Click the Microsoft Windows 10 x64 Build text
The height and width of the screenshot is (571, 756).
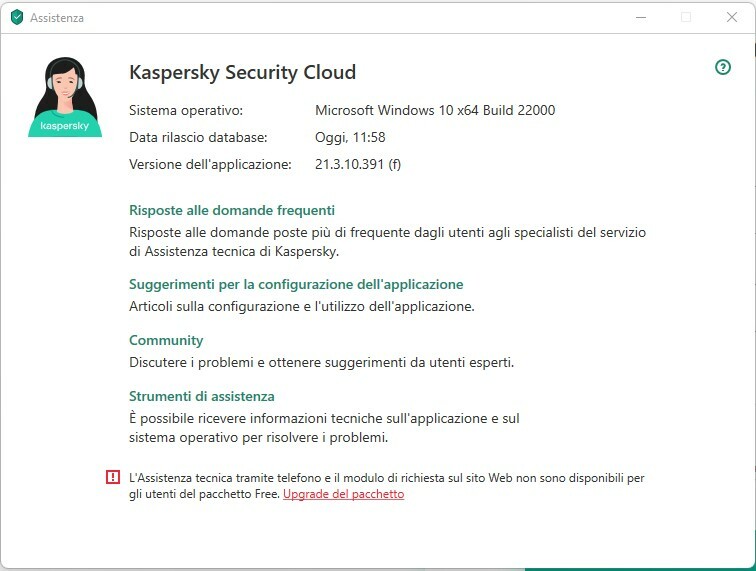click(435, 110)
